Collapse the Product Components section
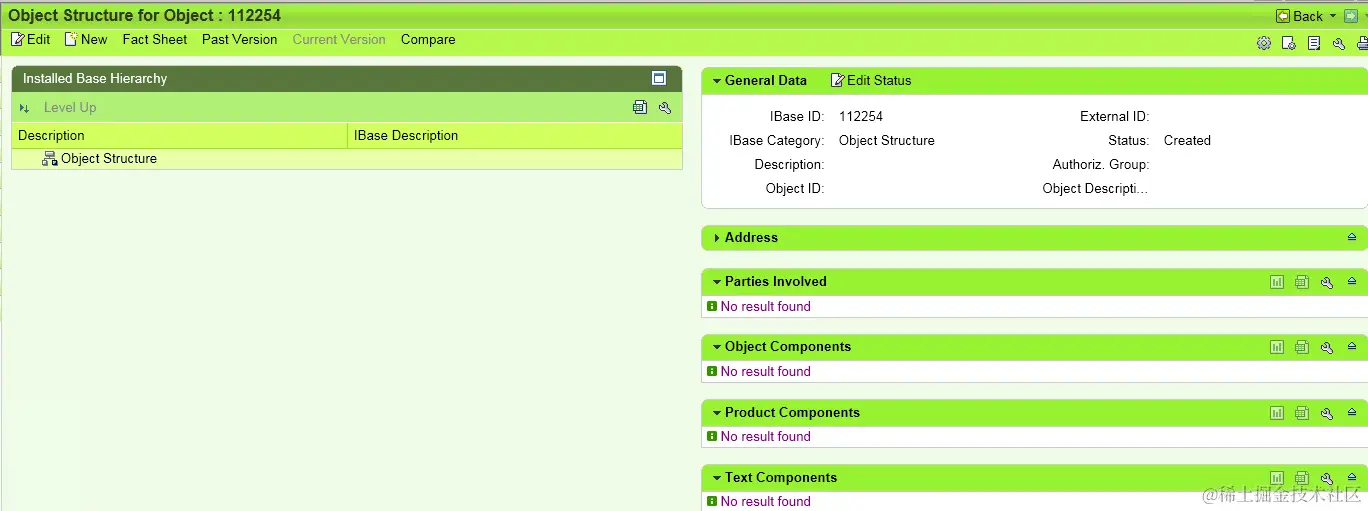This screenshot has width=1368, height=511. (717, 413)
